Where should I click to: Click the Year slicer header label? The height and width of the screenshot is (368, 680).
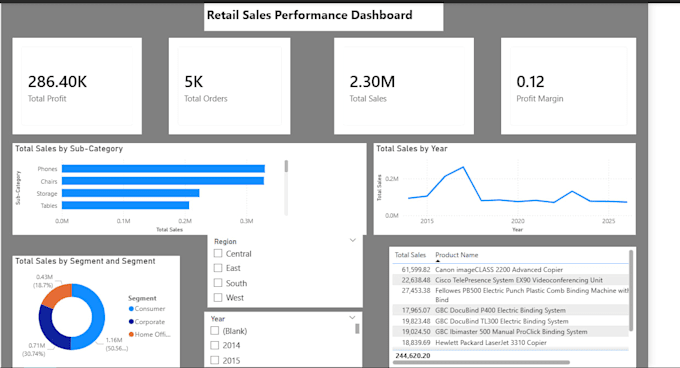pyautogui.click(x=218, y=319)
